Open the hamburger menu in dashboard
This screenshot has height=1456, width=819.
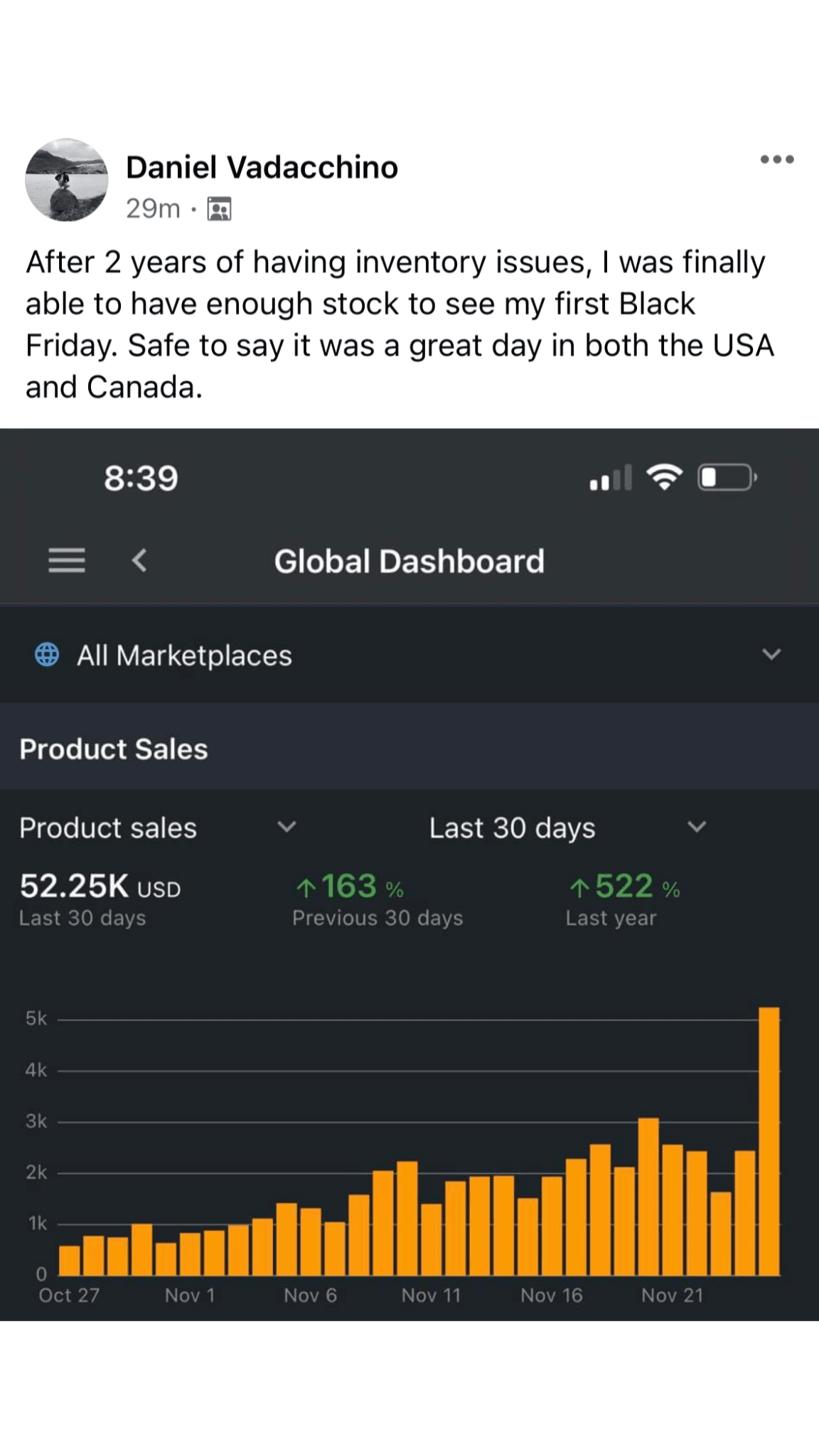tap(67, 560)
